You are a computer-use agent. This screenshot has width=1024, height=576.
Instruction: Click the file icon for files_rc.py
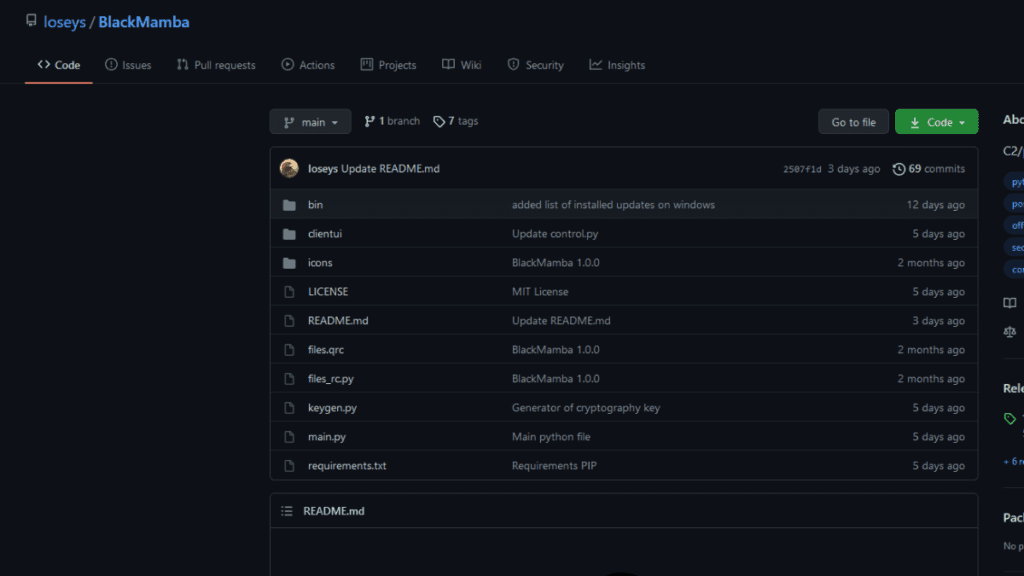click(289, 379)
